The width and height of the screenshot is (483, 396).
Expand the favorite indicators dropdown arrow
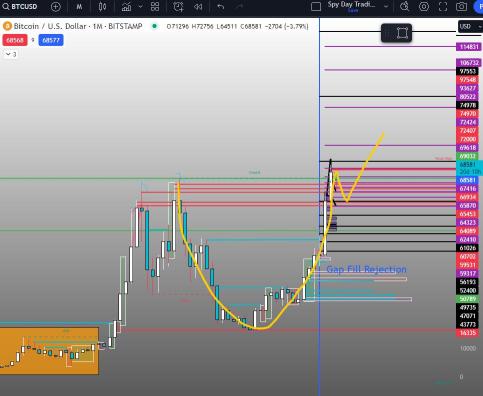[141, 6]
